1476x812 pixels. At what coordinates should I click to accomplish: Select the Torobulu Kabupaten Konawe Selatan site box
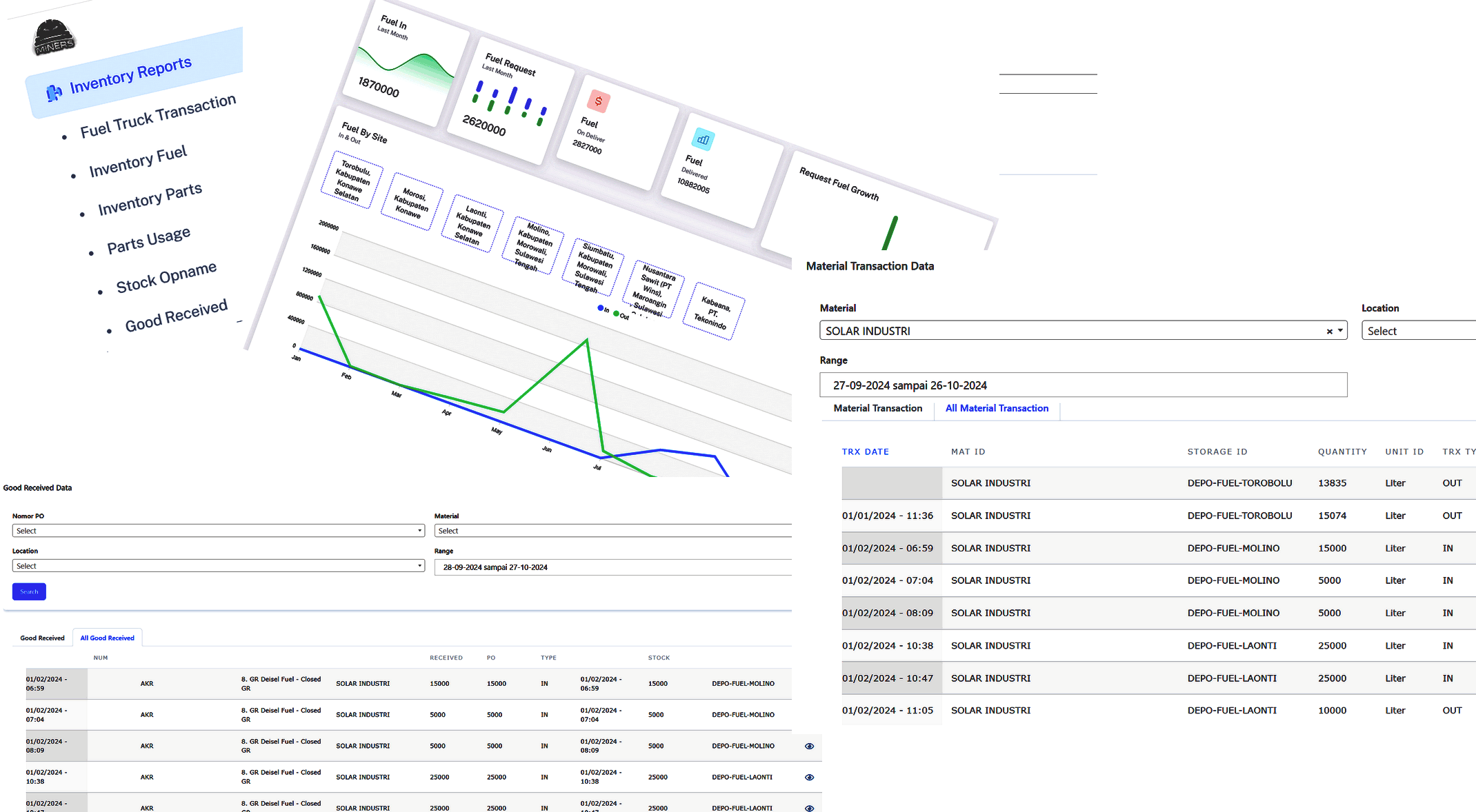point(351,181)
